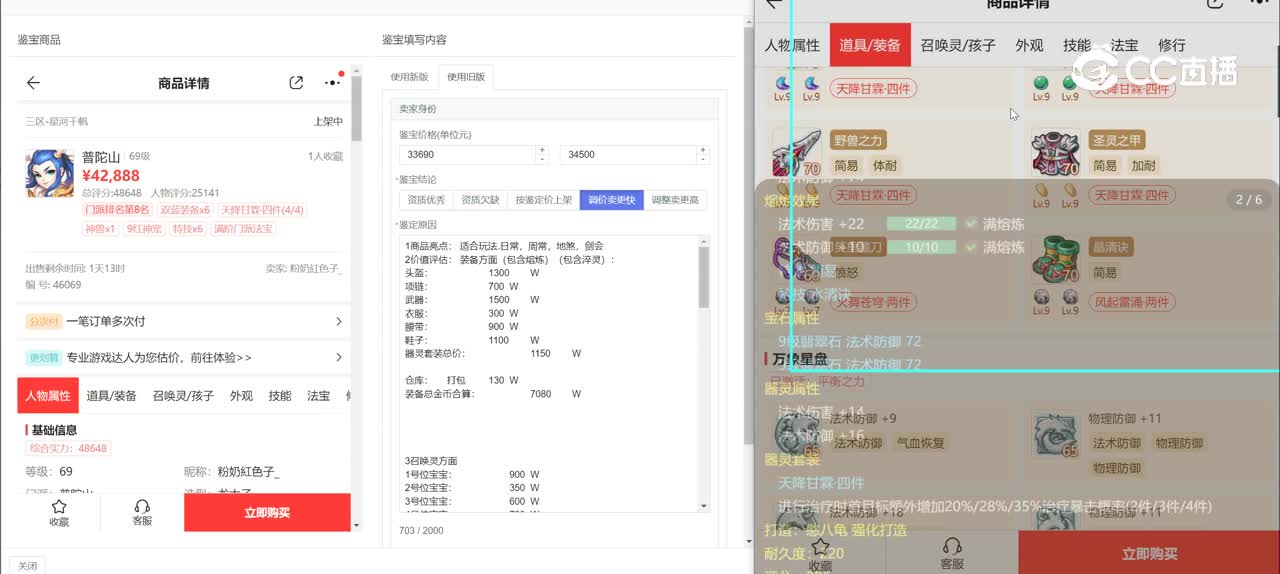Open 修行 tab in right panel
Viewport: 1280px width, 574px height.
coord(1172,45)
